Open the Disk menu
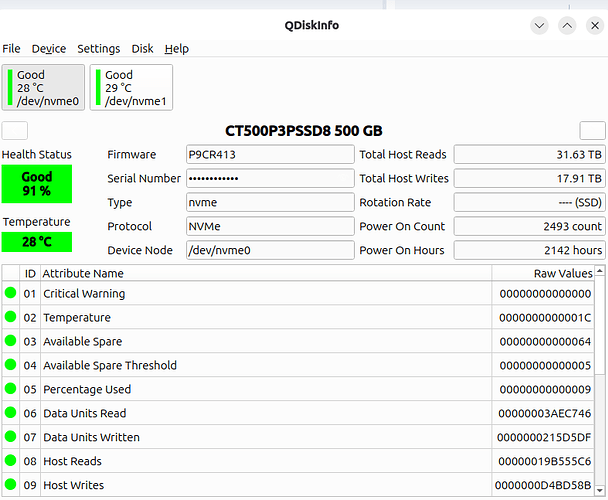608x500 pixels. pyautogui.click(x=142, y=49)
